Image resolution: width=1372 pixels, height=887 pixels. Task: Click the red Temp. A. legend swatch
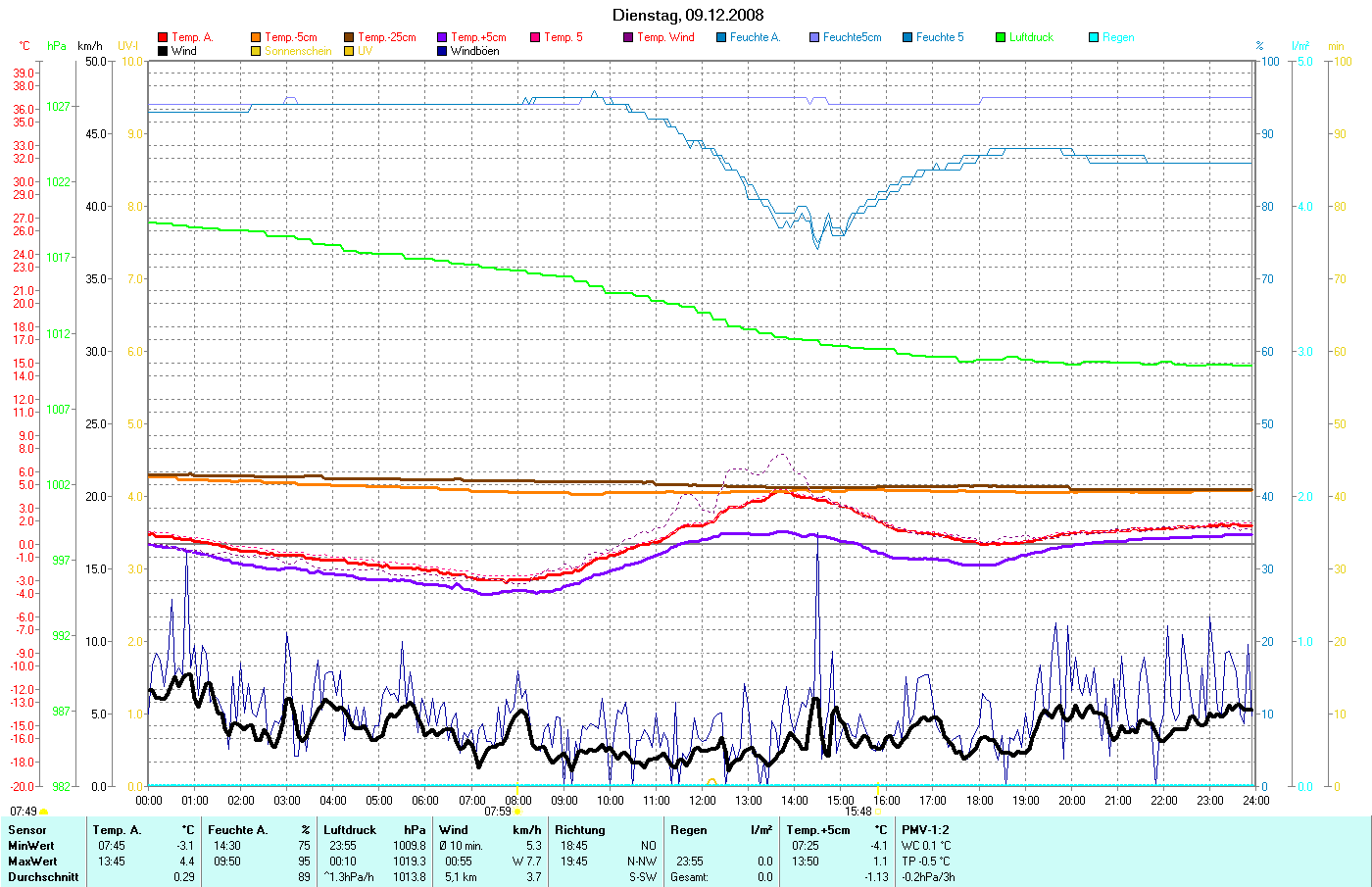pos(163,37)
